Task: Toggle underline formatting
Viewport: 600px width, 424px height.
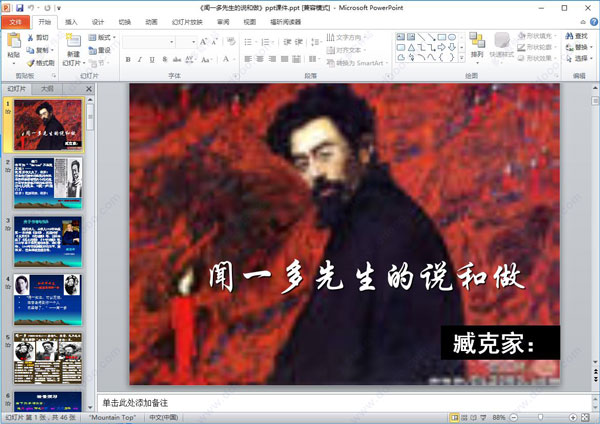Action: [x=152, y=59]
